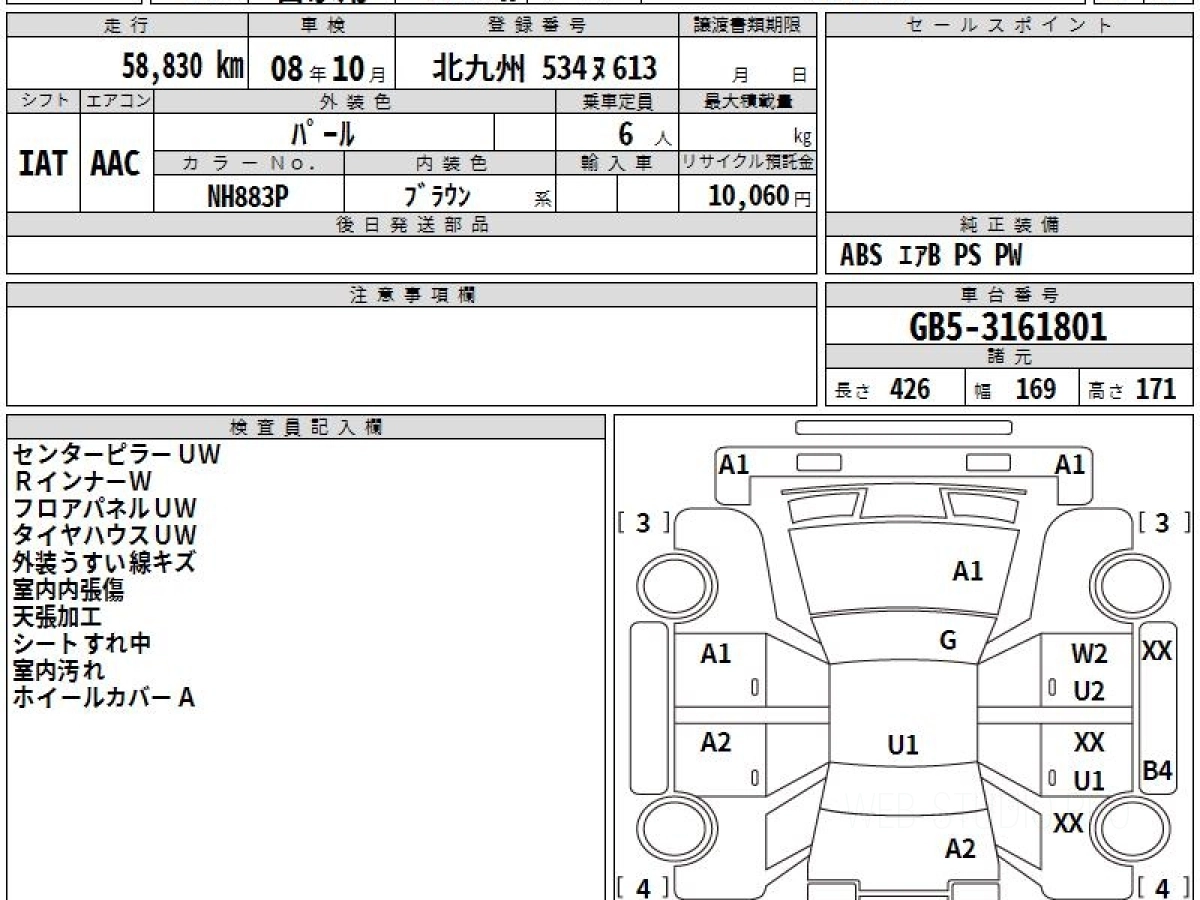Select the A2 mark on the rear hatch
The width and height of the screenshot is (1200, 900).
[x=960, y=849]
